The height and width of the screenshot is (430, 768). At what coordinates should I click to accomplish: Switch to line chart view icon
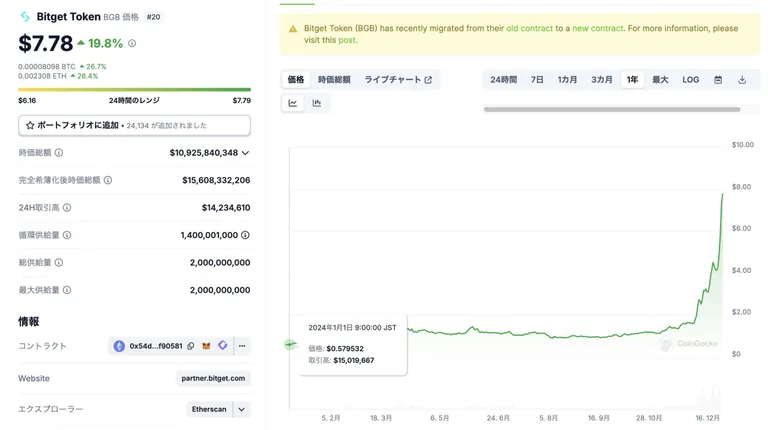[x=293, y=103]
